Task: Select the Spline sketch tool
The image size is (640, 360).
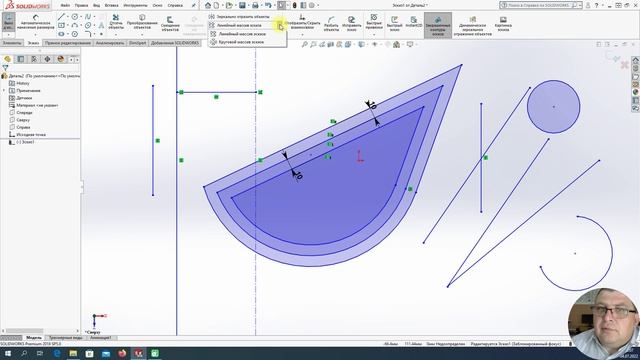Action: point(88,17)
